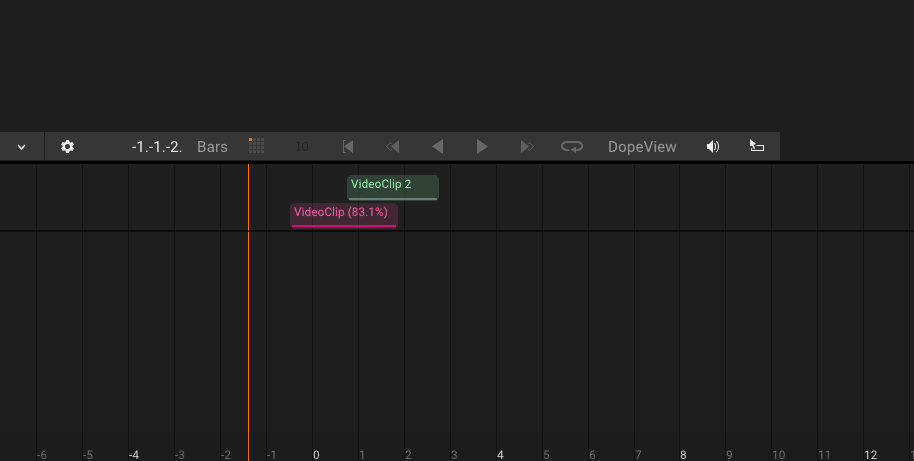Click ruler mark 4

pyautogui.click(x=500, y=455)
